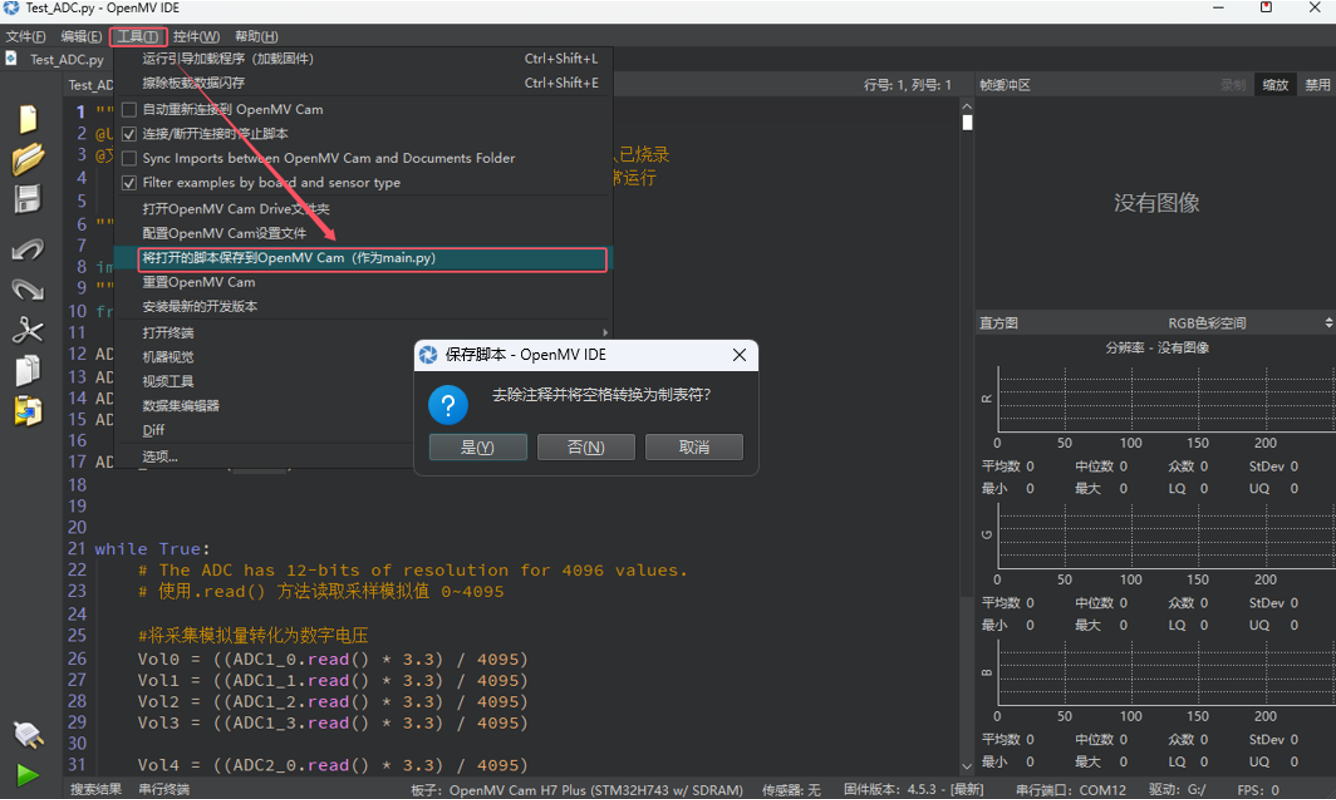Click the Vol0 assignment code line
This screenshot has height=800, width=1336.
point(333,659)
